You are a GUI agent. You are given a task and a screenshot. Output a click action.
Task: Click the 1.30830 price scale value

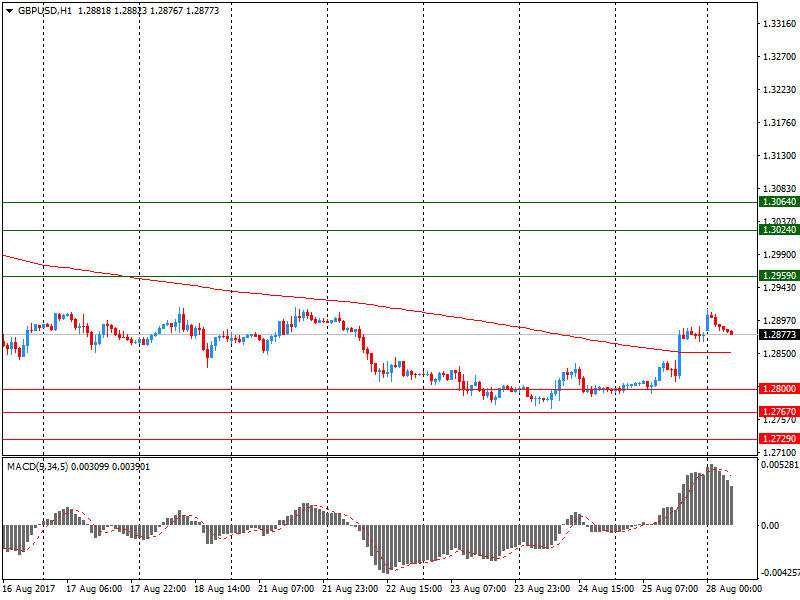click(779, 189)
